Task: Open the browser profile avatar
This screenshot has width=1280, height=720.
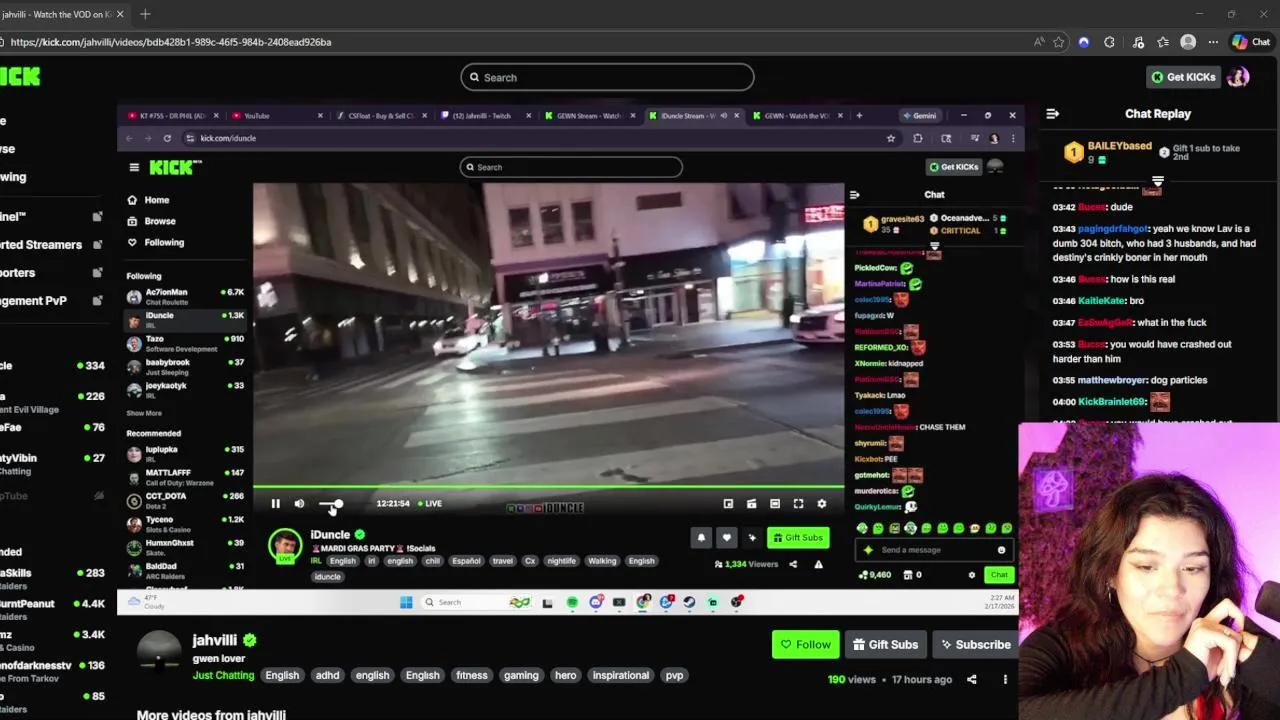Action: coord(1188,42)
